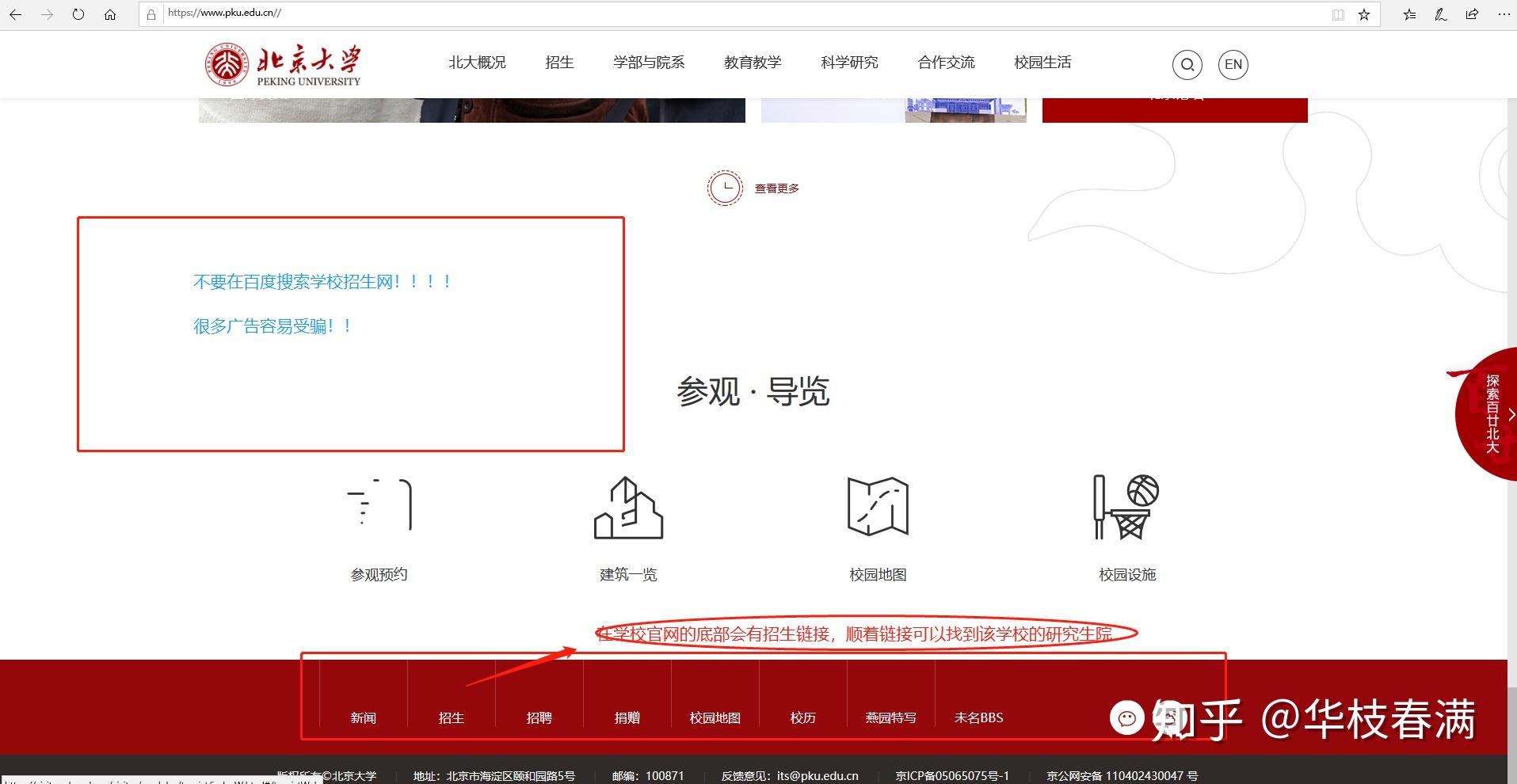This screenshot has width=1517, height=784.
Task: Open 未名BBS in footer links
Action: coord(979,717)
